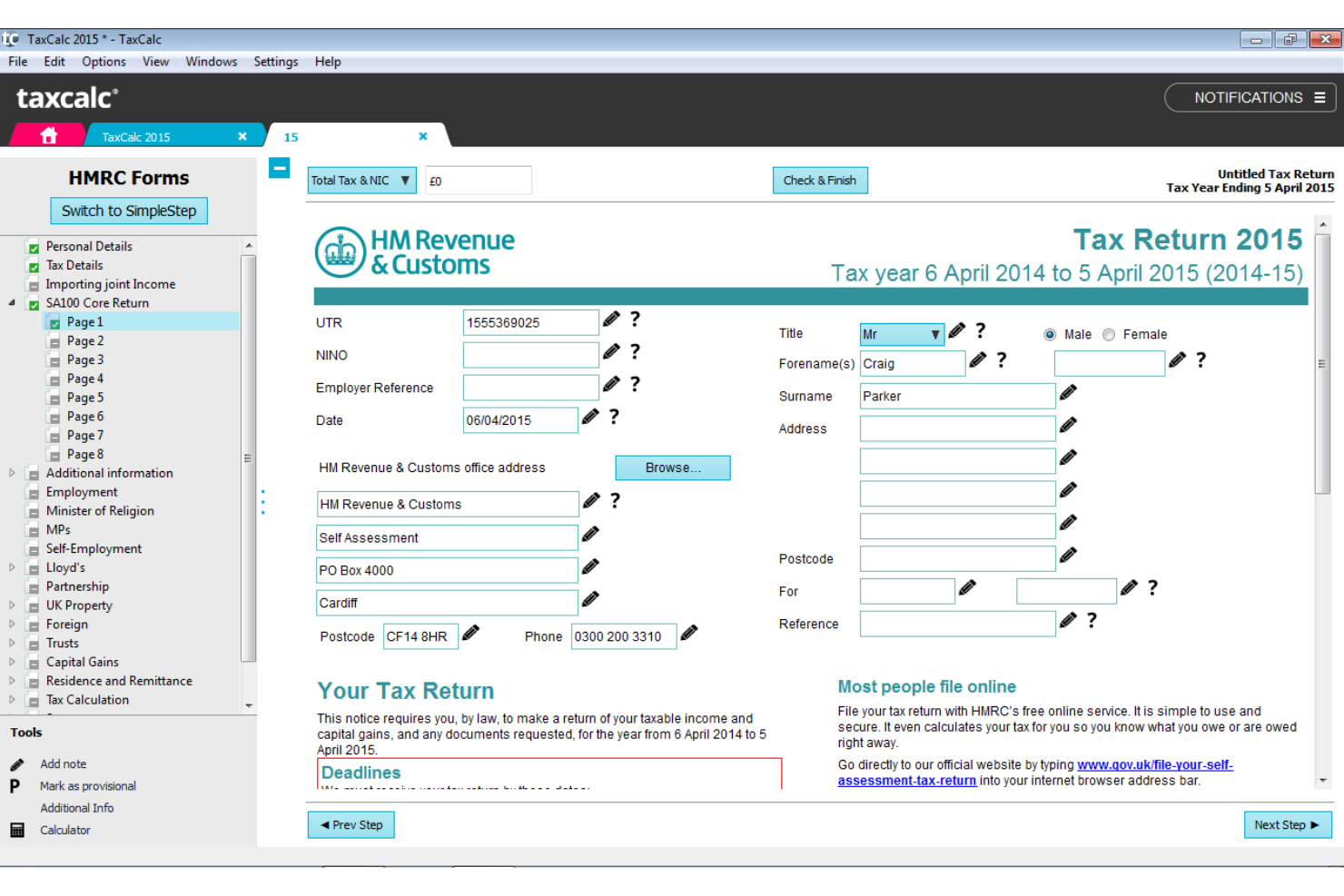The height and width of the screenshot is (896, 1344).
Task: Click the pencil icon next to Date field
Action: (591, 417)
